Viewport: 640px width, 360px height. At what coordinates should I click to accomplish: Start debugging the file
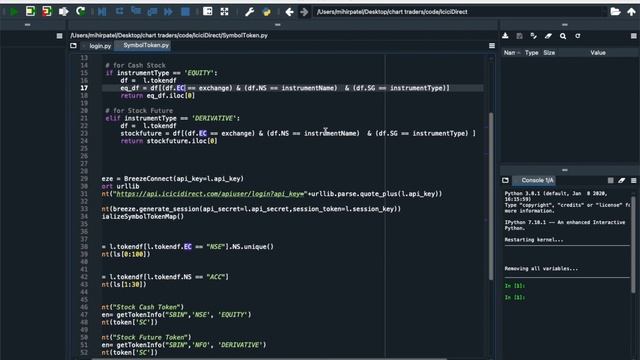click(102, 11)
